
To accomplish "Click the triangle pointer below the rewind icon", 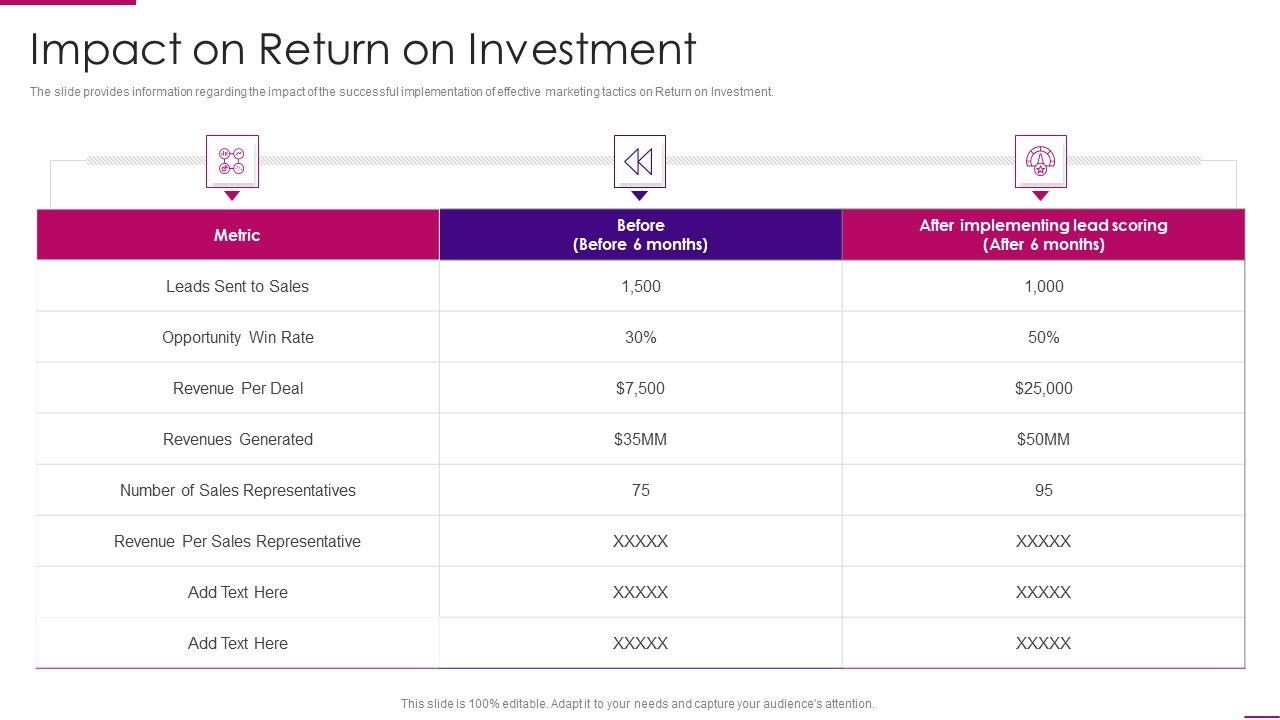I will click(x=640, y=196).
